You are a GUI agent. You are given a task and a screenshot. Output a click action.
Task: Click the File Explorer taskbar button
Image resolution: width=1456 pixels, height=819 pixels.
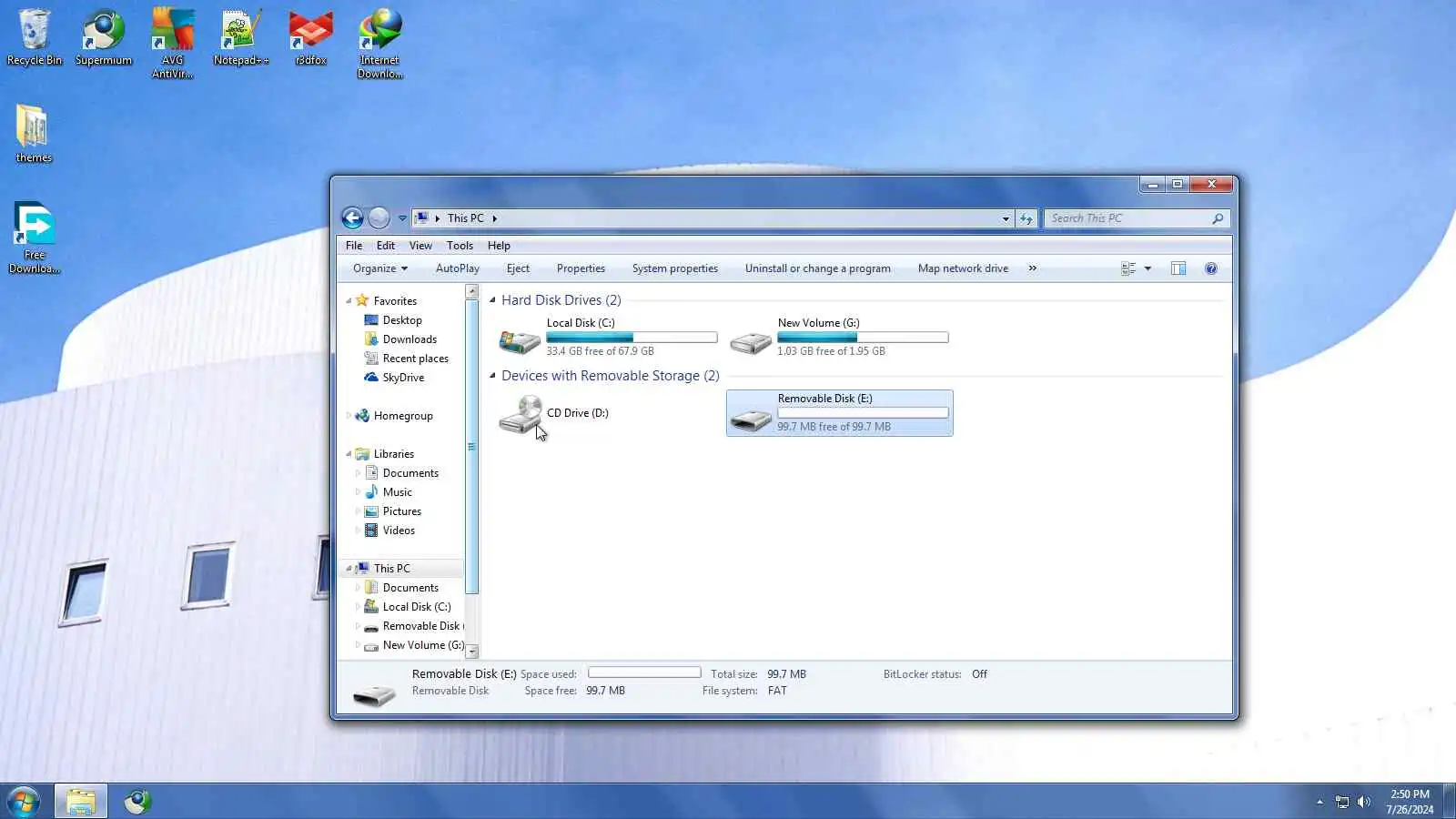click(81, 802)
